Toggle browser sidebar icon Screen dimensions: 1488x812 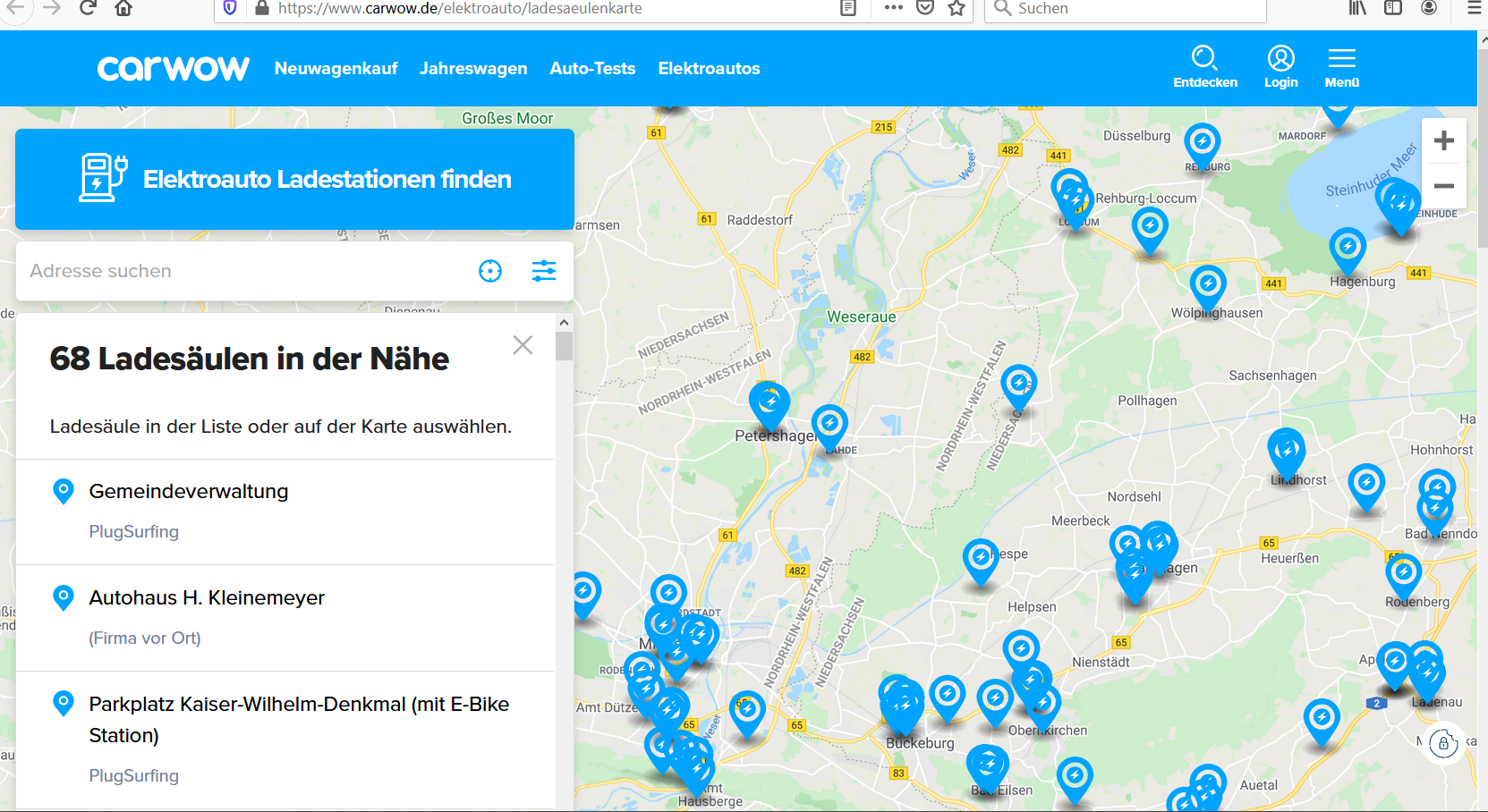[x=1393, y=8]
